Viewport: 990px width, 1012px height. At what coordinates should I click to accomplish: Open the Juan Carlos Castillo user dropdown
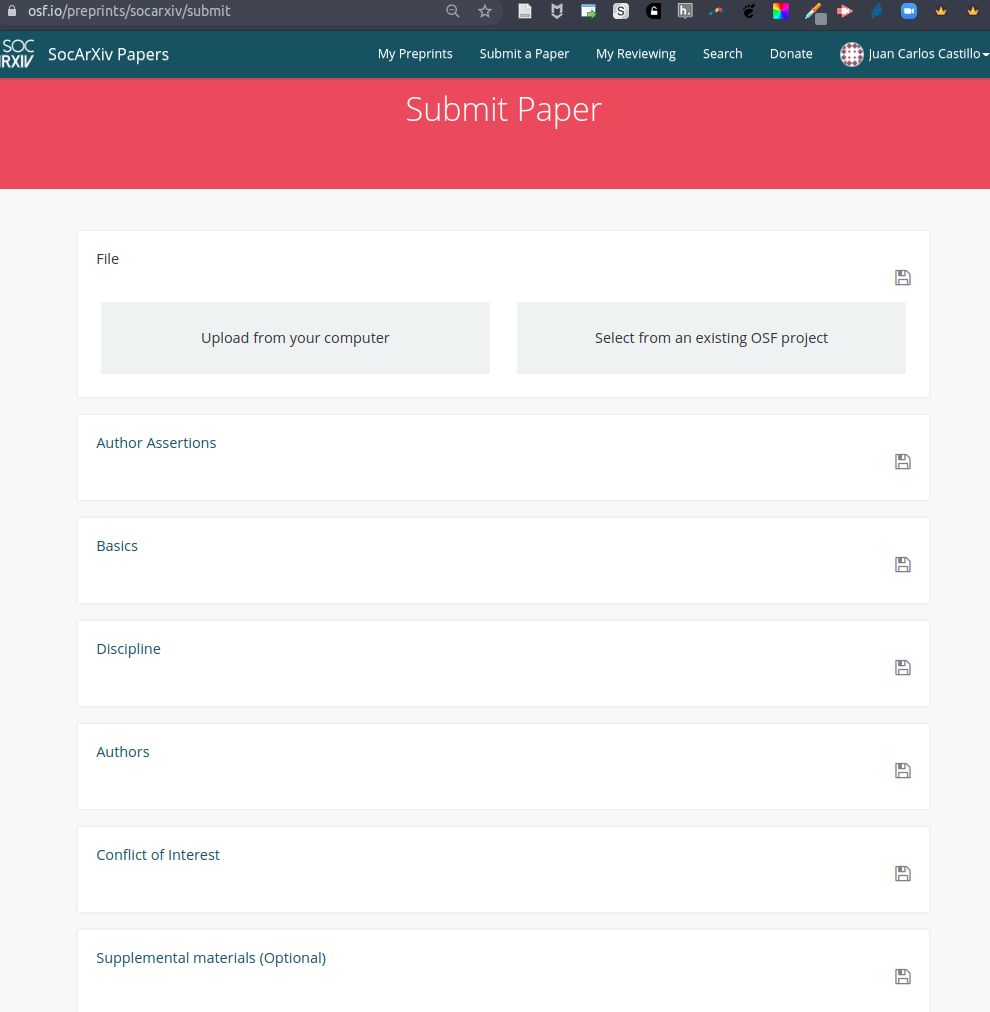coord(915,54)
